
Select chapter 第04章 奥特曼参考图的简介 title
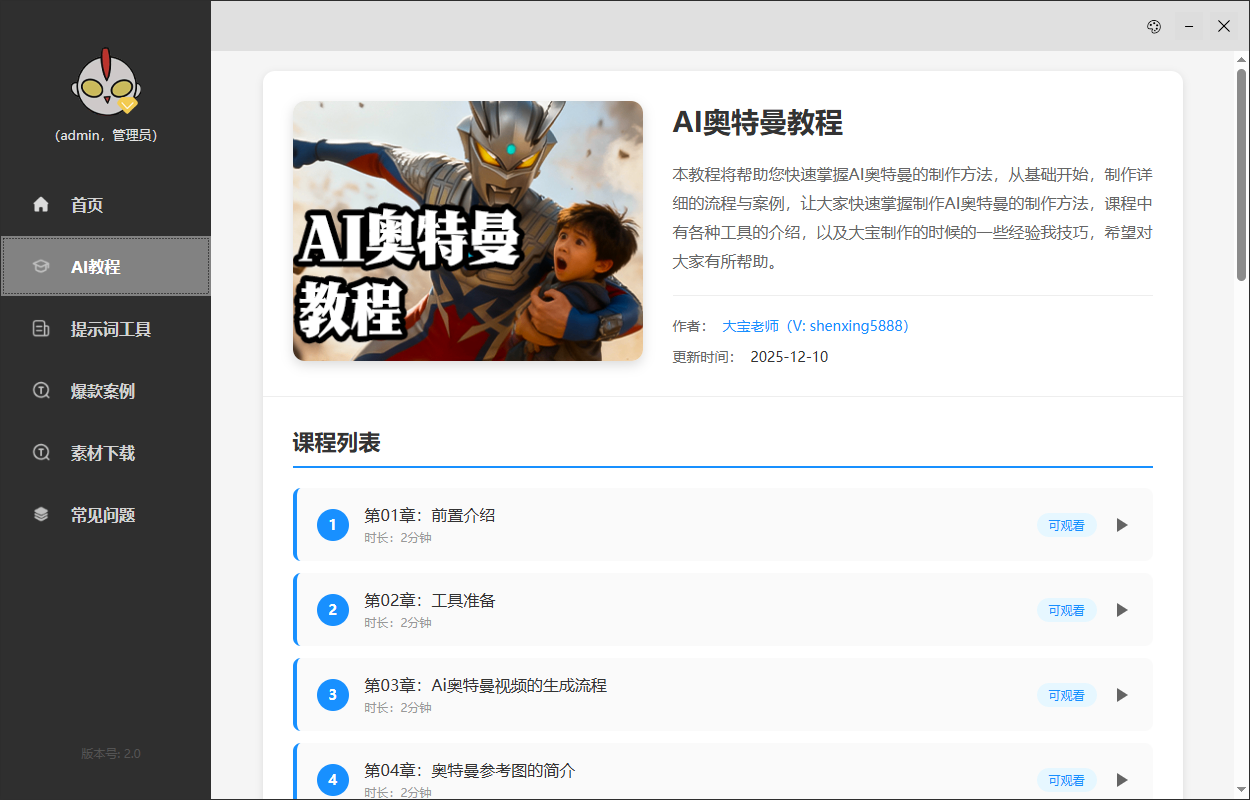point(469,771)
